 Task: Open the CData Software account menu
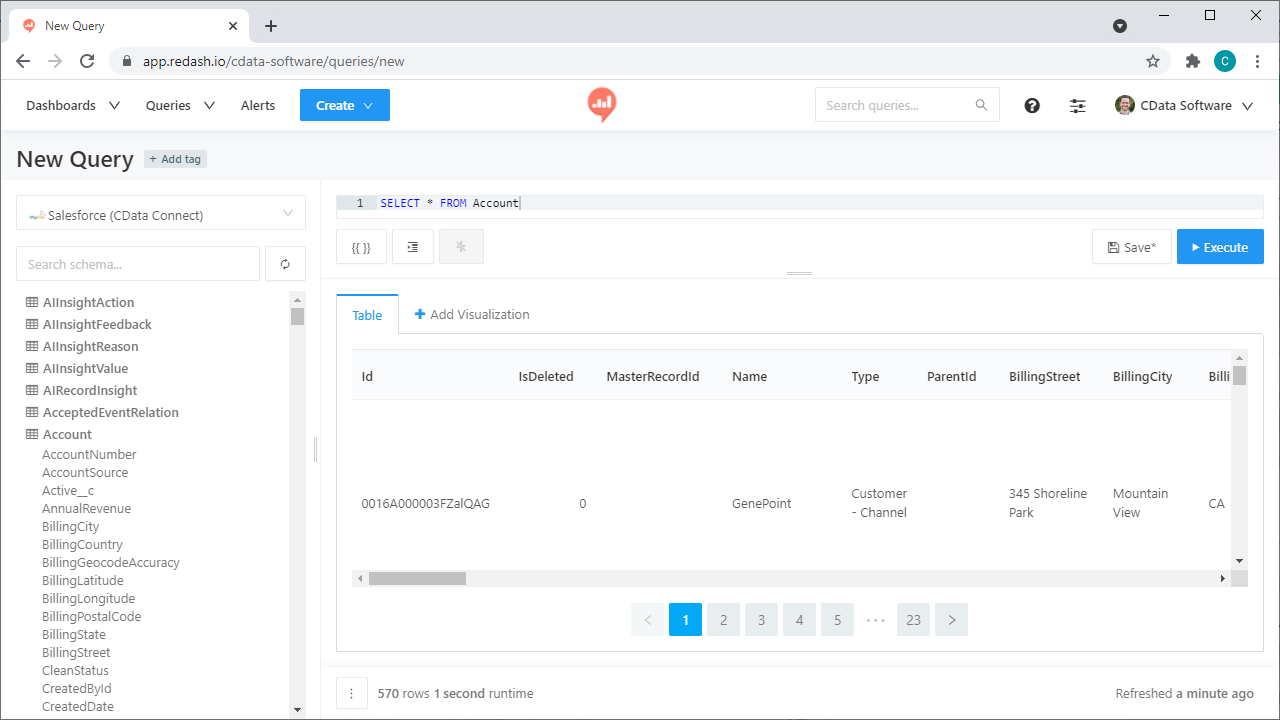pos(1184,105)
